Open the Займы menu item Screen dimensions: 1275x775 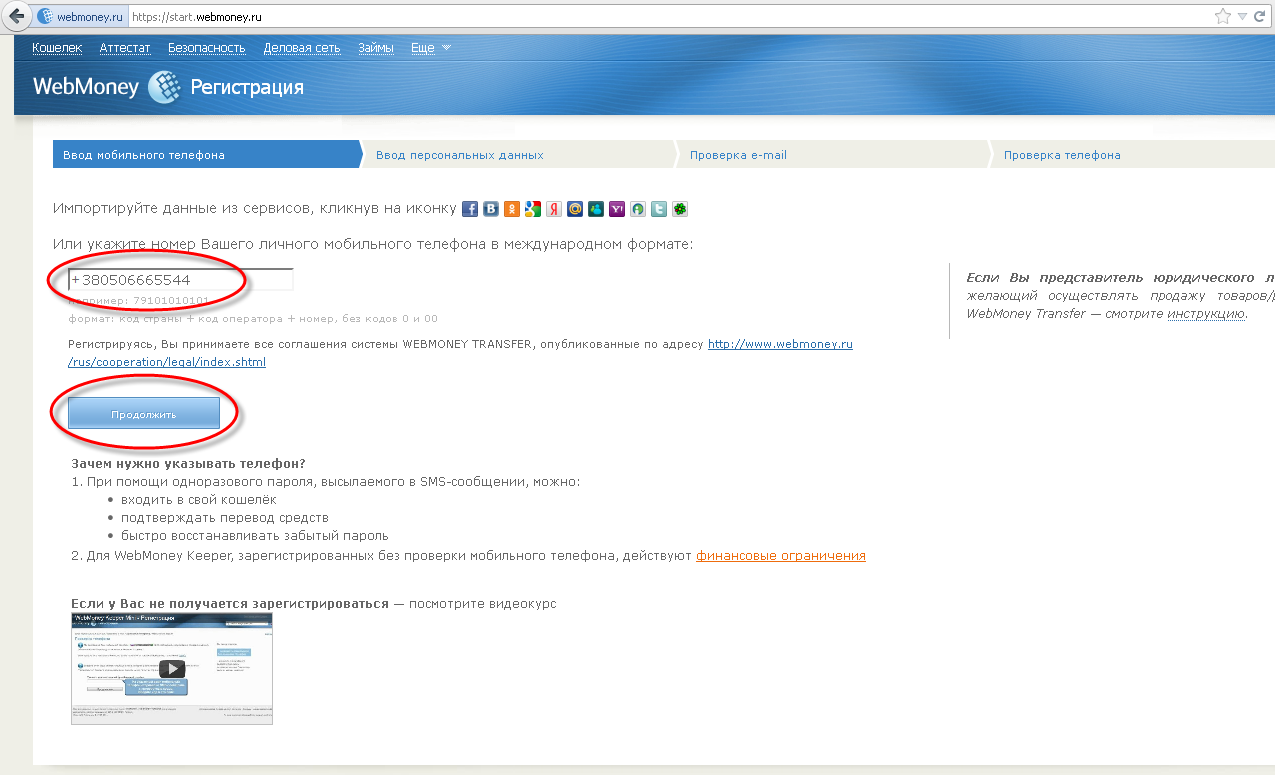[x=376, y=48]
